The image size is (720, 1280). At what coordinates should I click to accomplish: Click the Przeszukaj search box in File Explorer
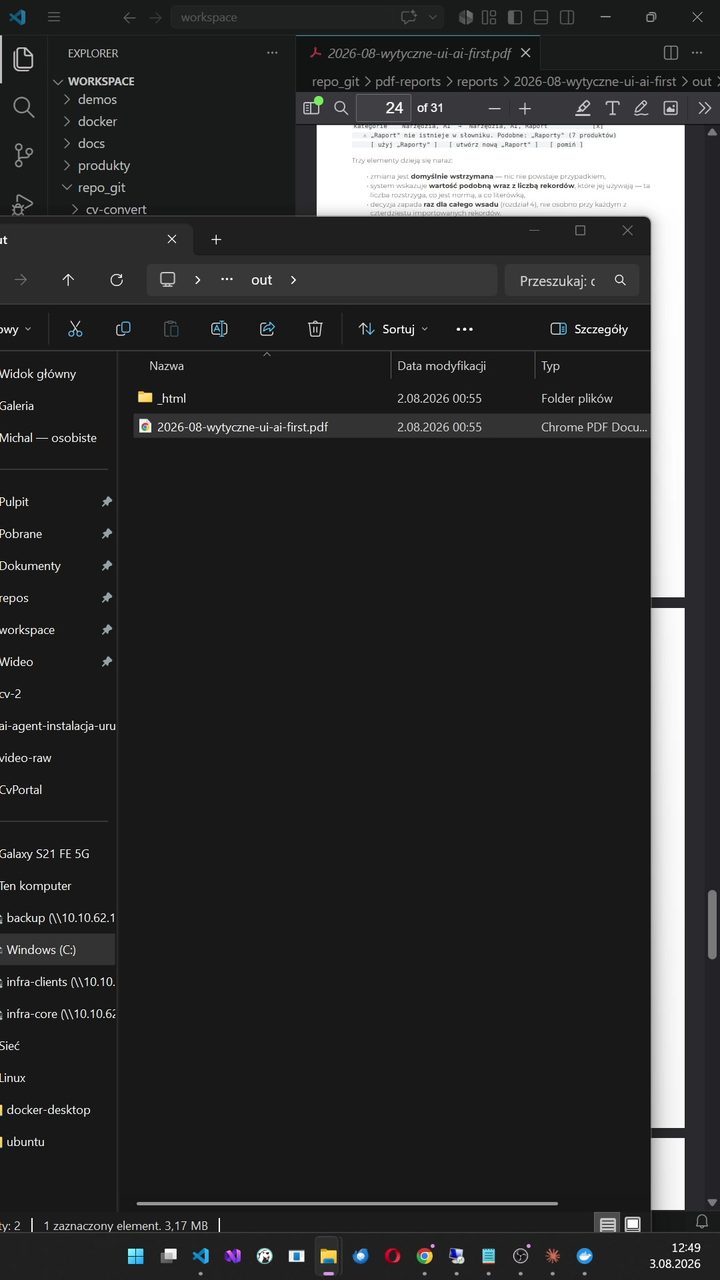570,280
